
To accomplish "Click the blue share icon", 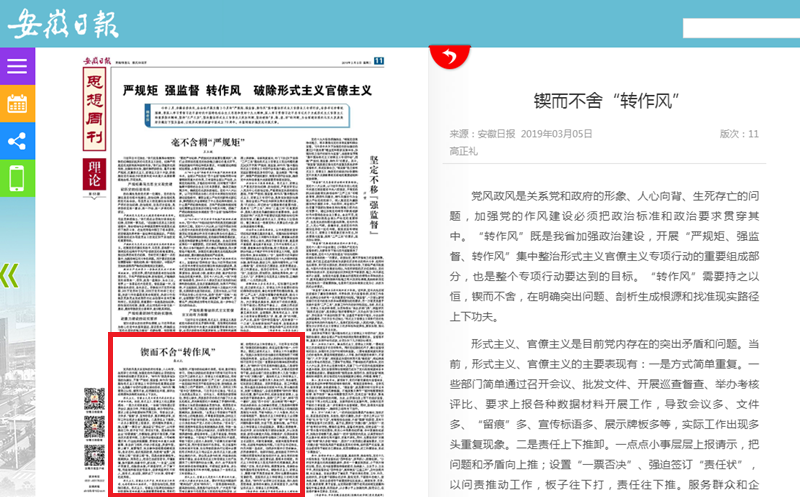I will 17,140.
